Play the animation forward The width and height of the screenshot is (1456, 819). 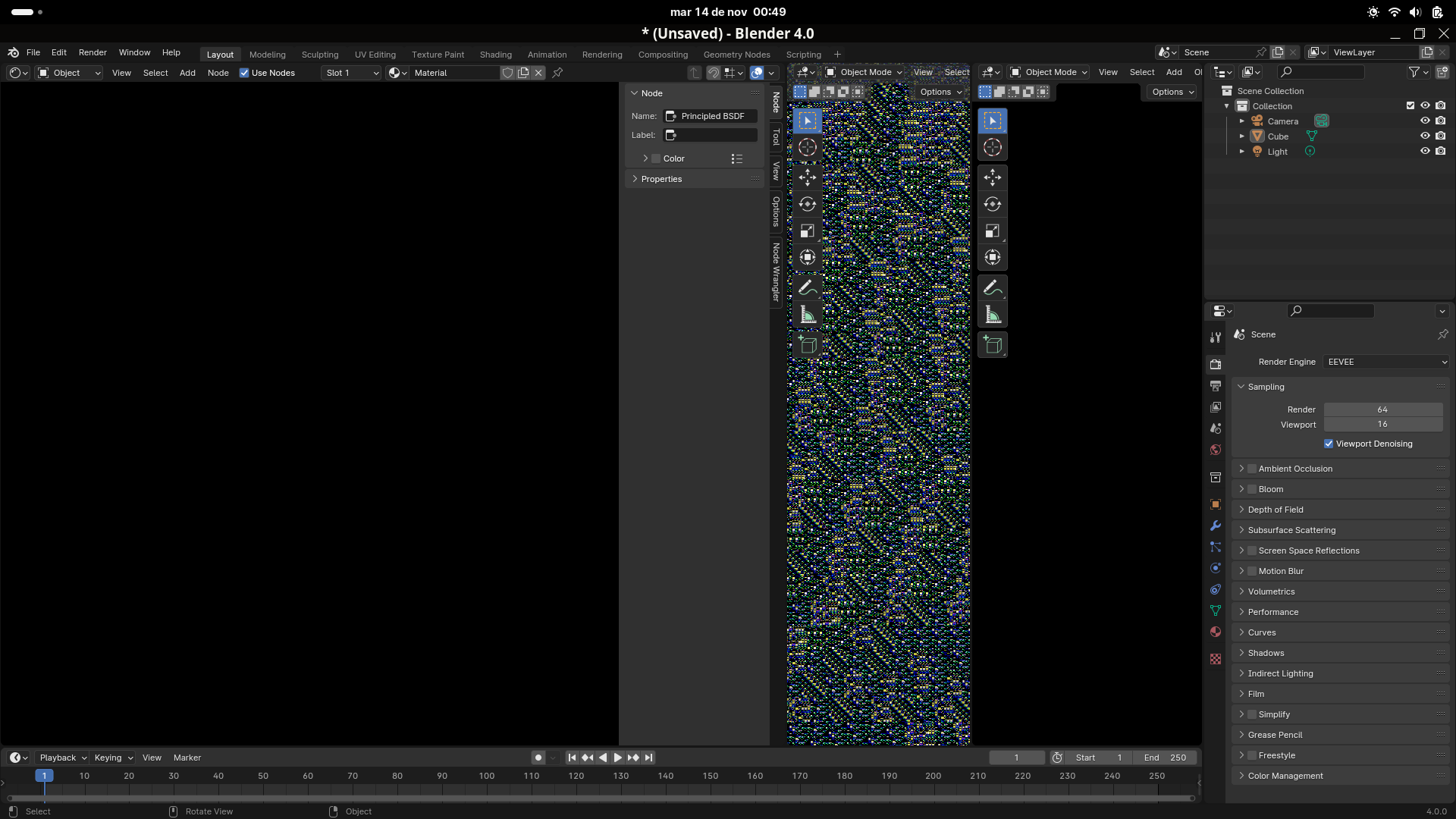click(x=617, y=758)
